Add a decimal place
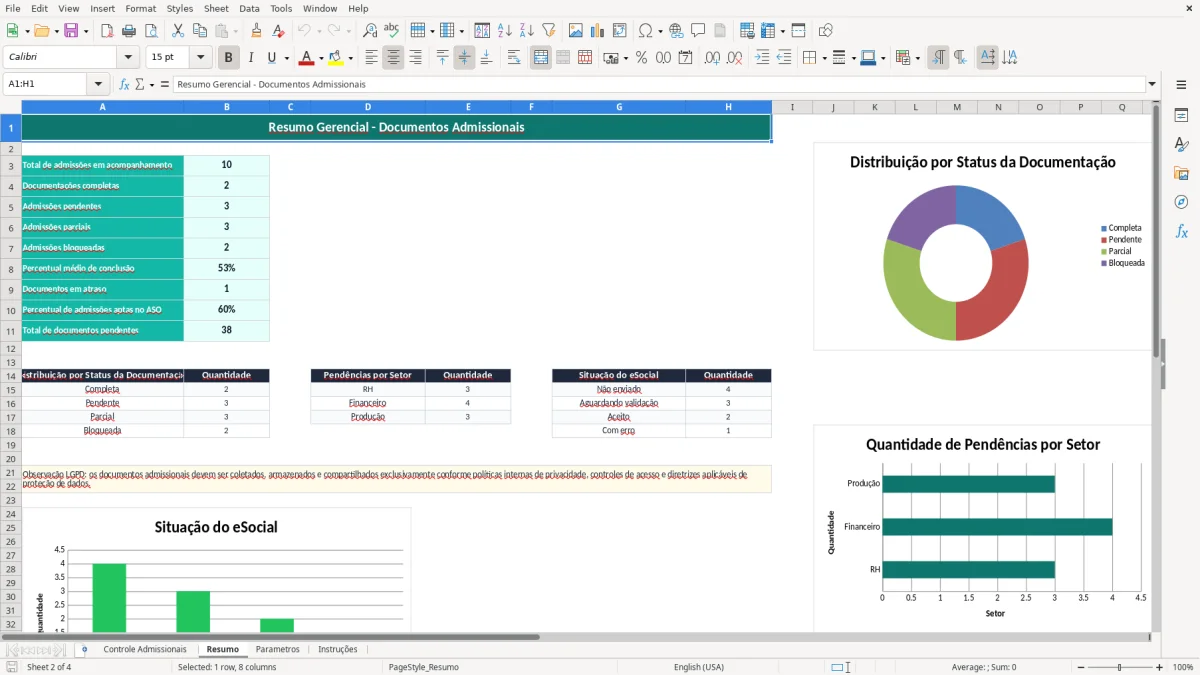1200x675 pixels. (x=713, y=58)
